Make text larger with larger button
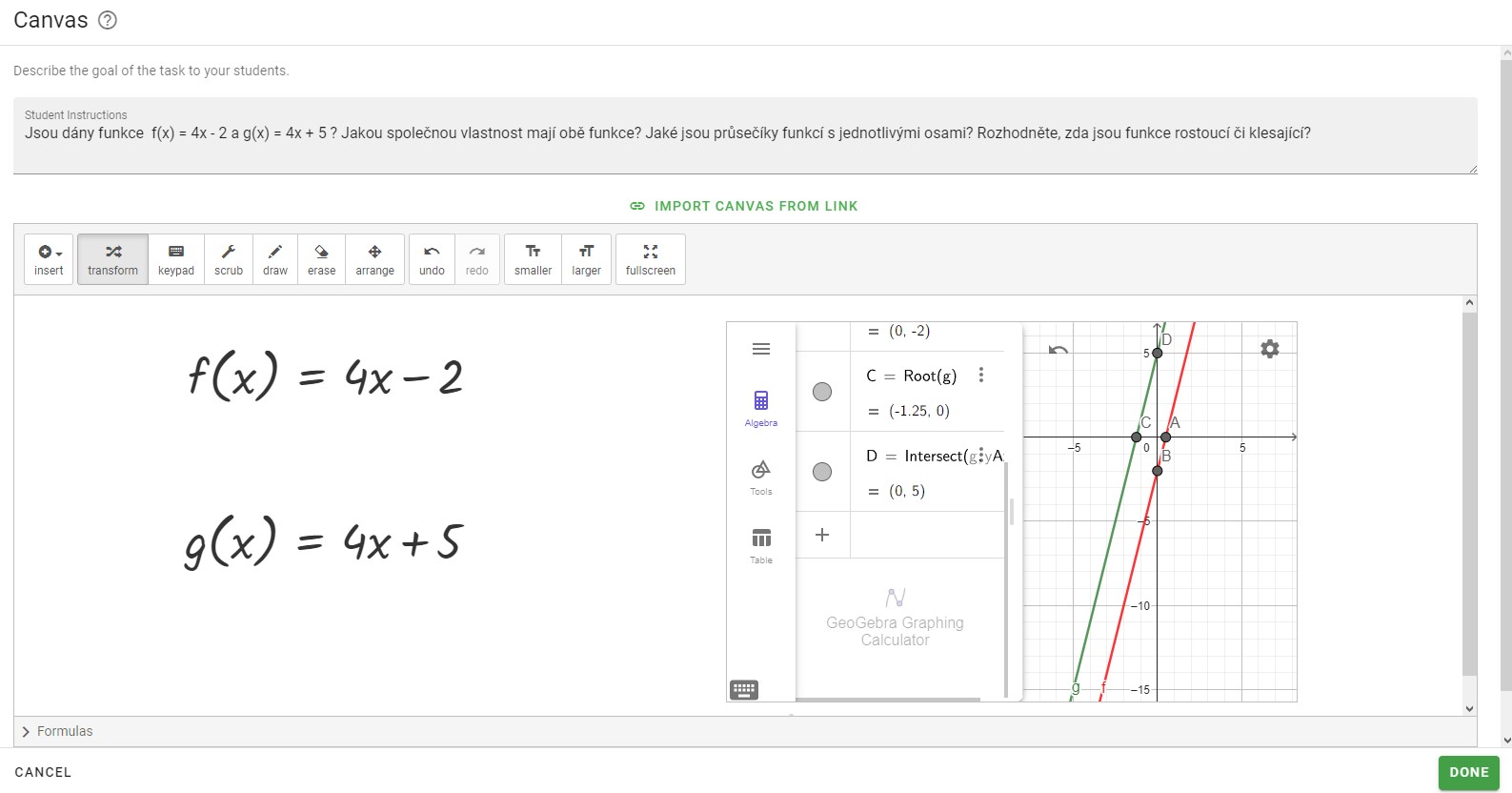 [x=587, y=259]
